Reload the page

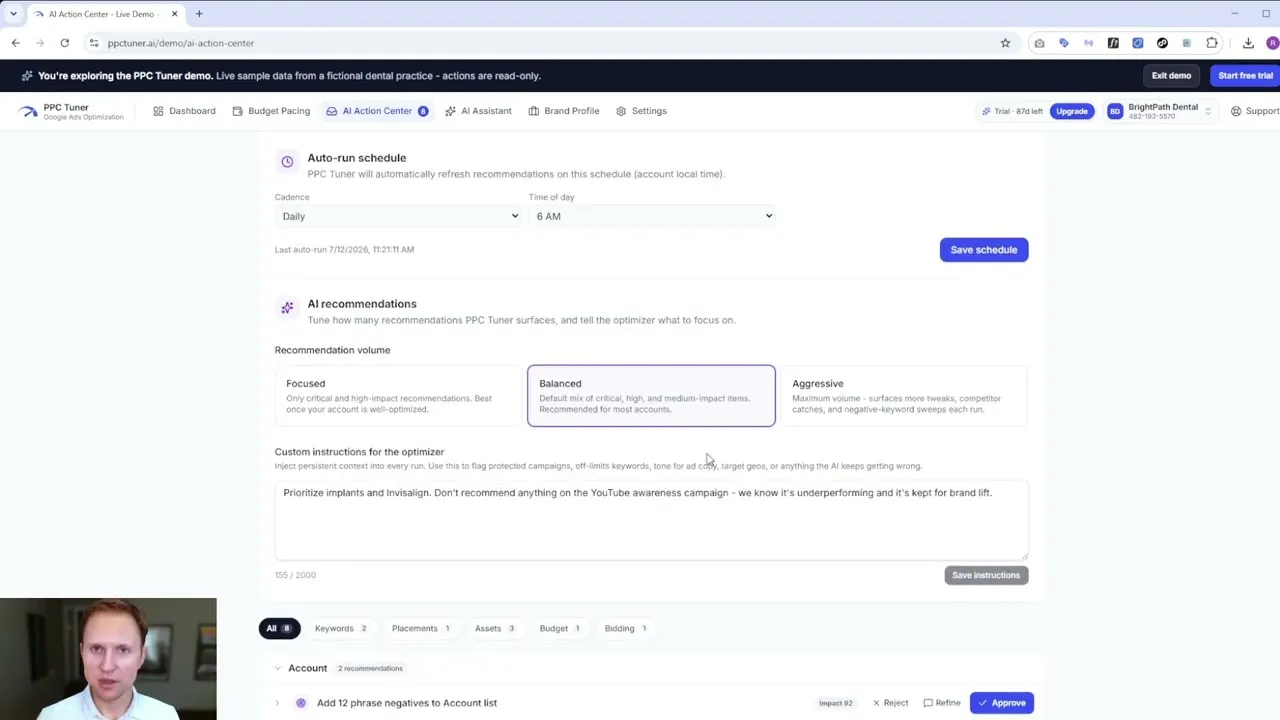[x=65, y=43]
